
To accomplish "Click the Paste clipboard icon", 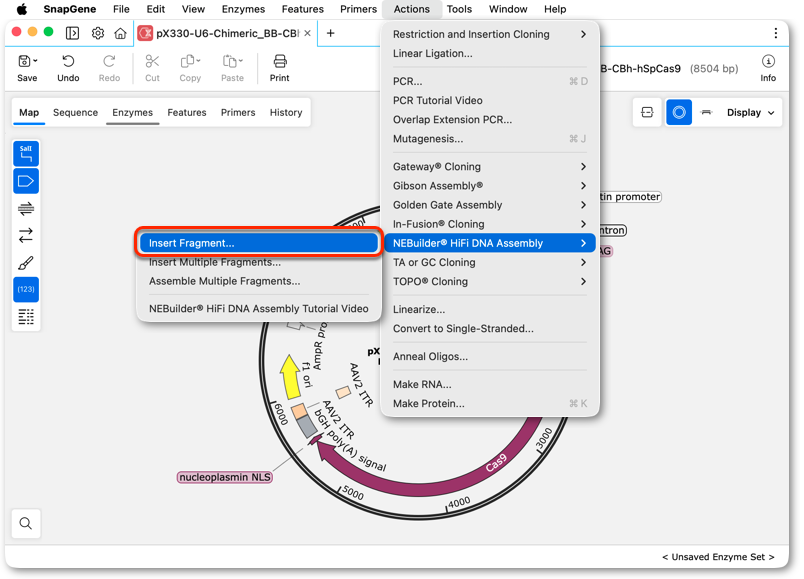I will pos(229,62).
